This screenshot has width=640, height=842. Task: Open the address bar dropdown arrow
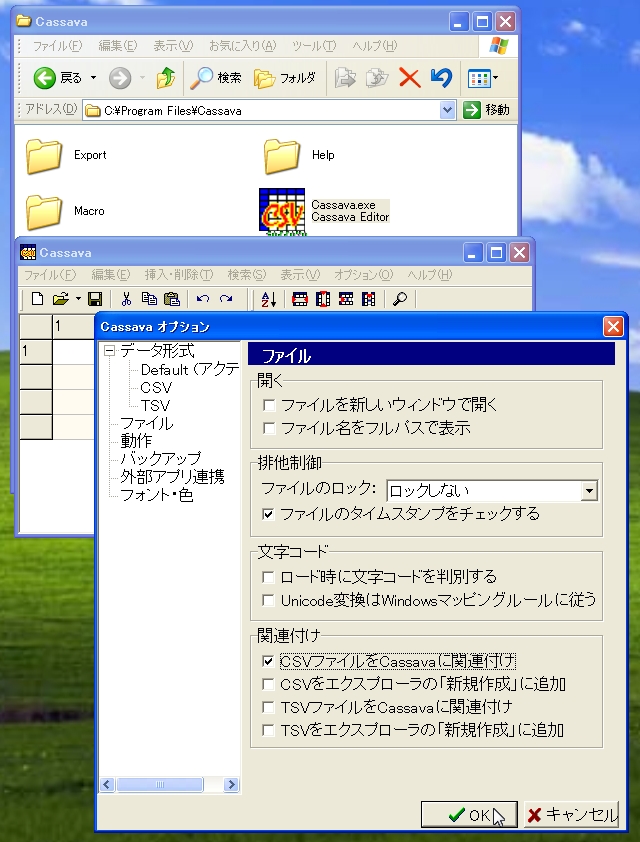447,110
